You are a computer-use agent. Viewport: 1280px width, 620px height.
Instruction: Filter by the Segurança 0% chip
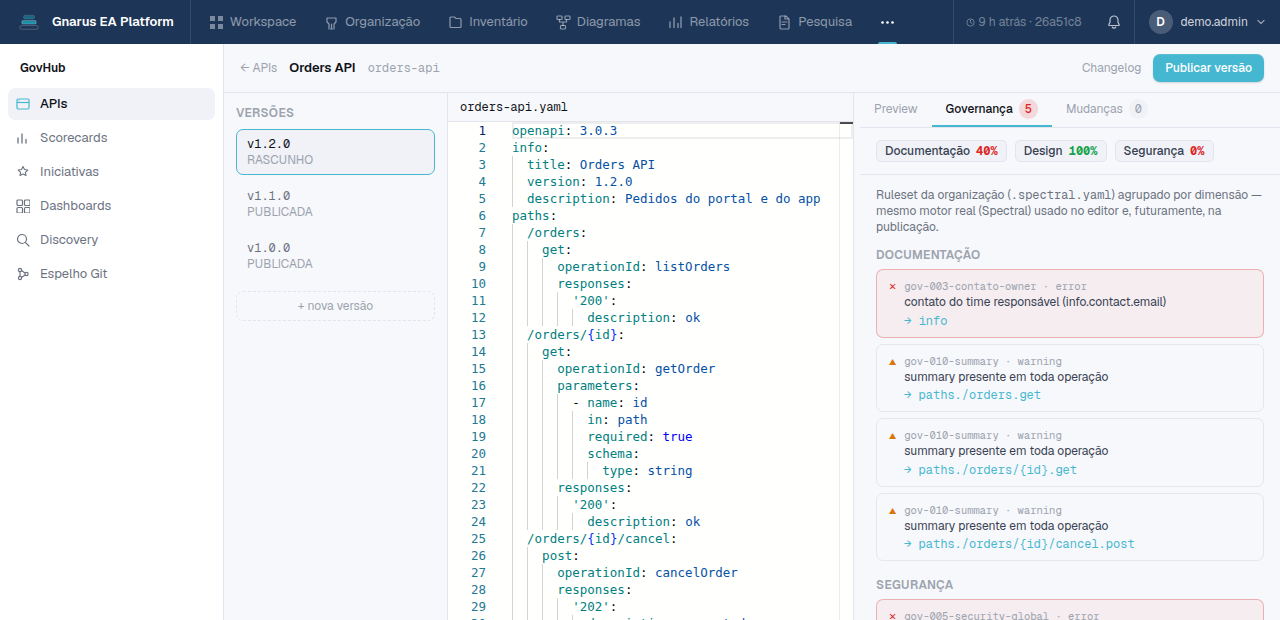click(x=1164, y=151)
